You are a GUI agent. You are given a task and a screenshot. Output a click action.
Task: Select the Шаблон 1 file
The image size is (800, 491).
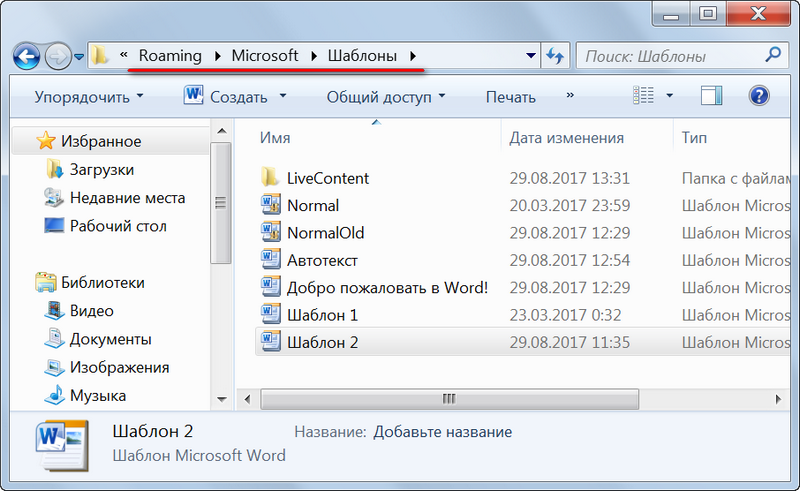click(322, 315)
